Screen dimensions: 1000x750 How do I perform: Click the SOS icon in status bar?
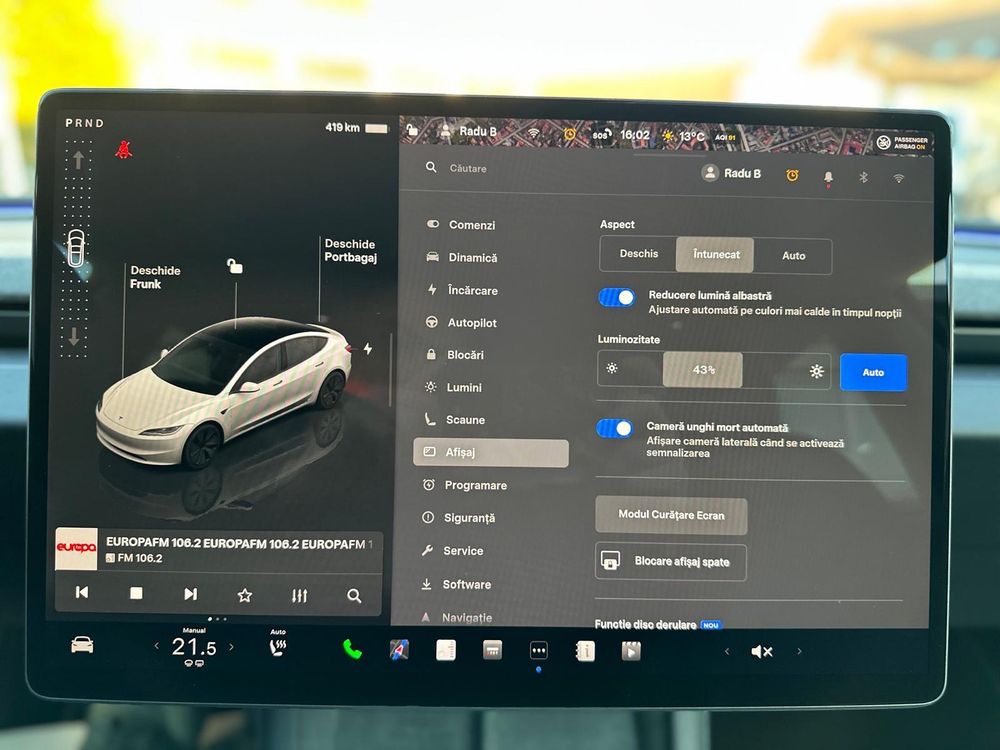click(601, 135)
